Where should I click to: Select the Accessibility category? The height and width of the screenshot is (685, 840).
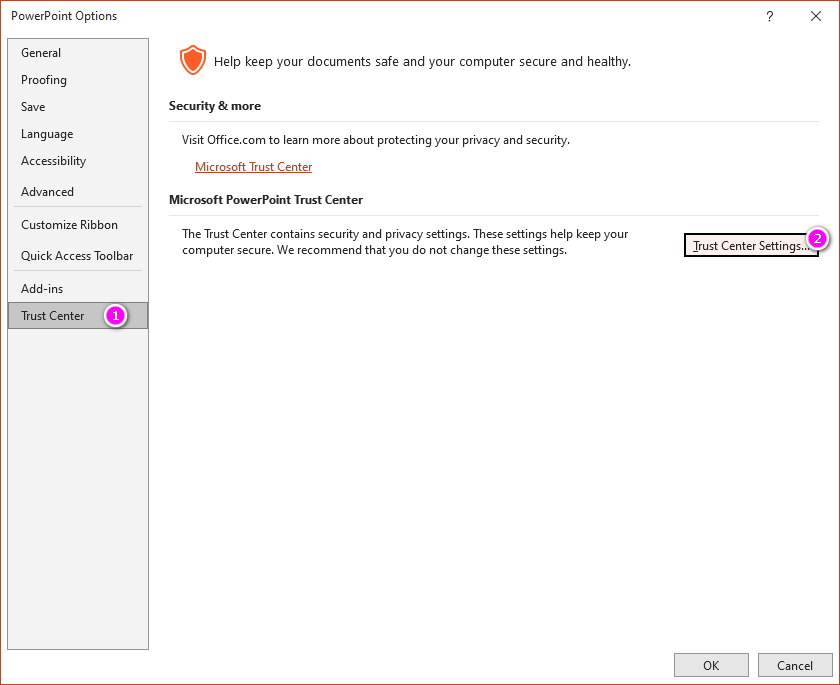pyautogui.click(x=53, y=160)
